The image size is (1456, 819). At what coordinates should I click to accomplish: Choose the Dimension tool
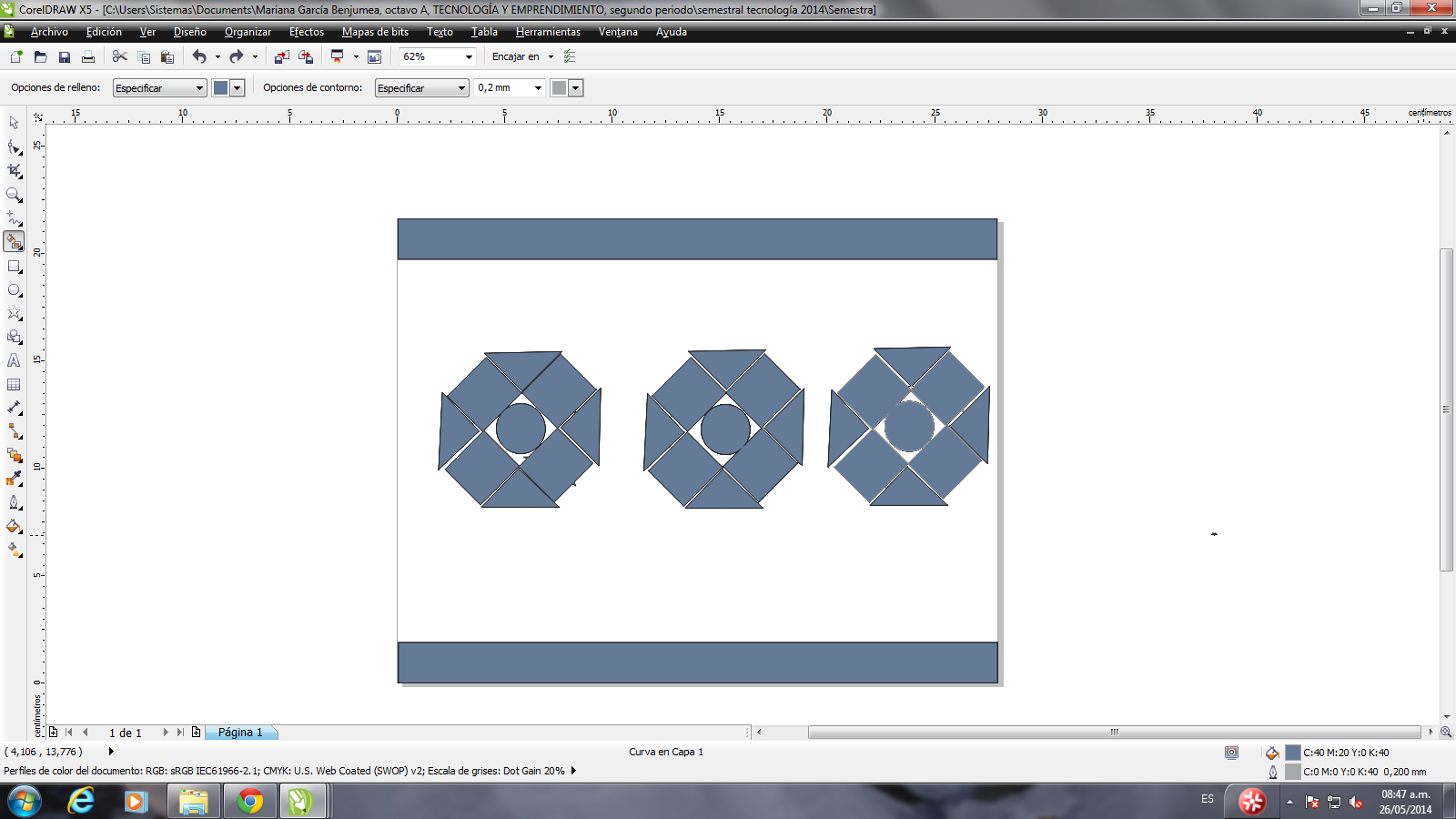[x=14, y=408]
